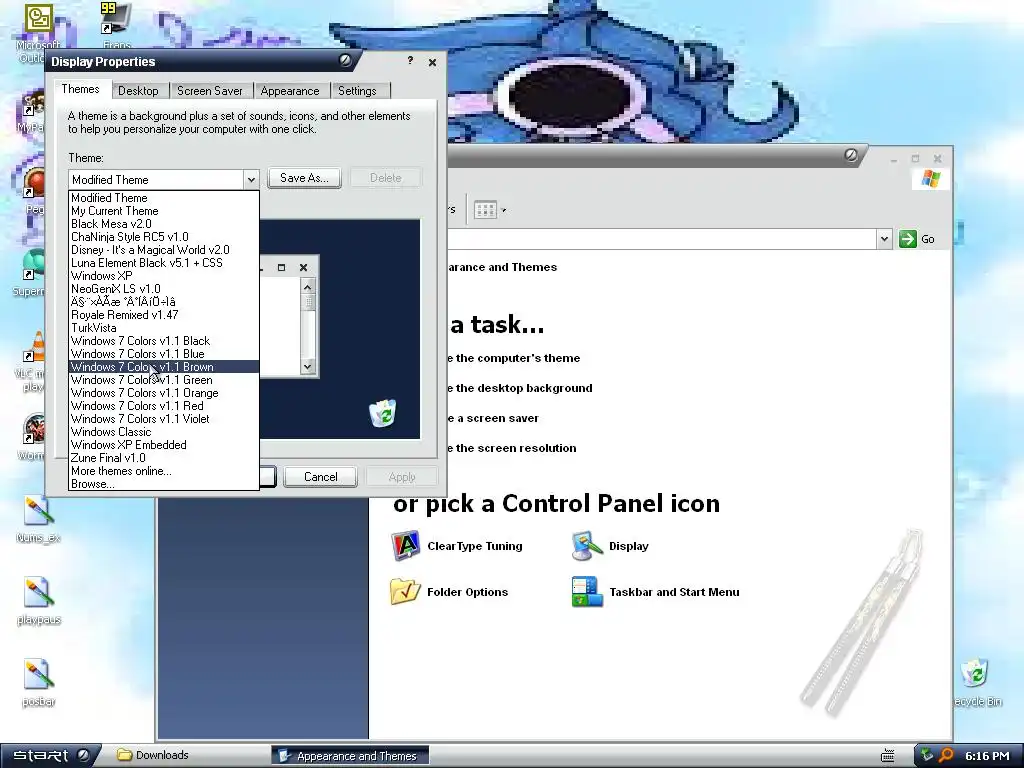The height and width of the screenshot is (768, 1024).
Task: Click the keyboard icon near system tray
Action: 888,756
